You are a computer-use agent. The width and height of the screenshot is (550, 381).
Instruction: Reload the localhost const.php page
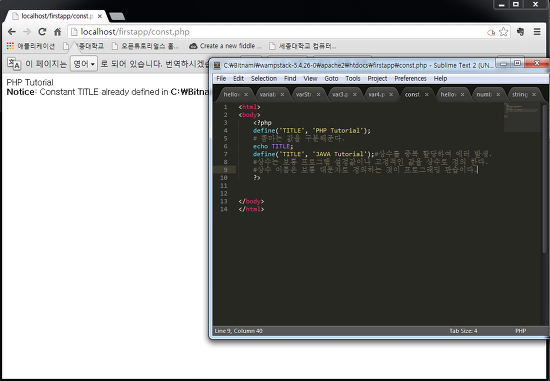42,32
